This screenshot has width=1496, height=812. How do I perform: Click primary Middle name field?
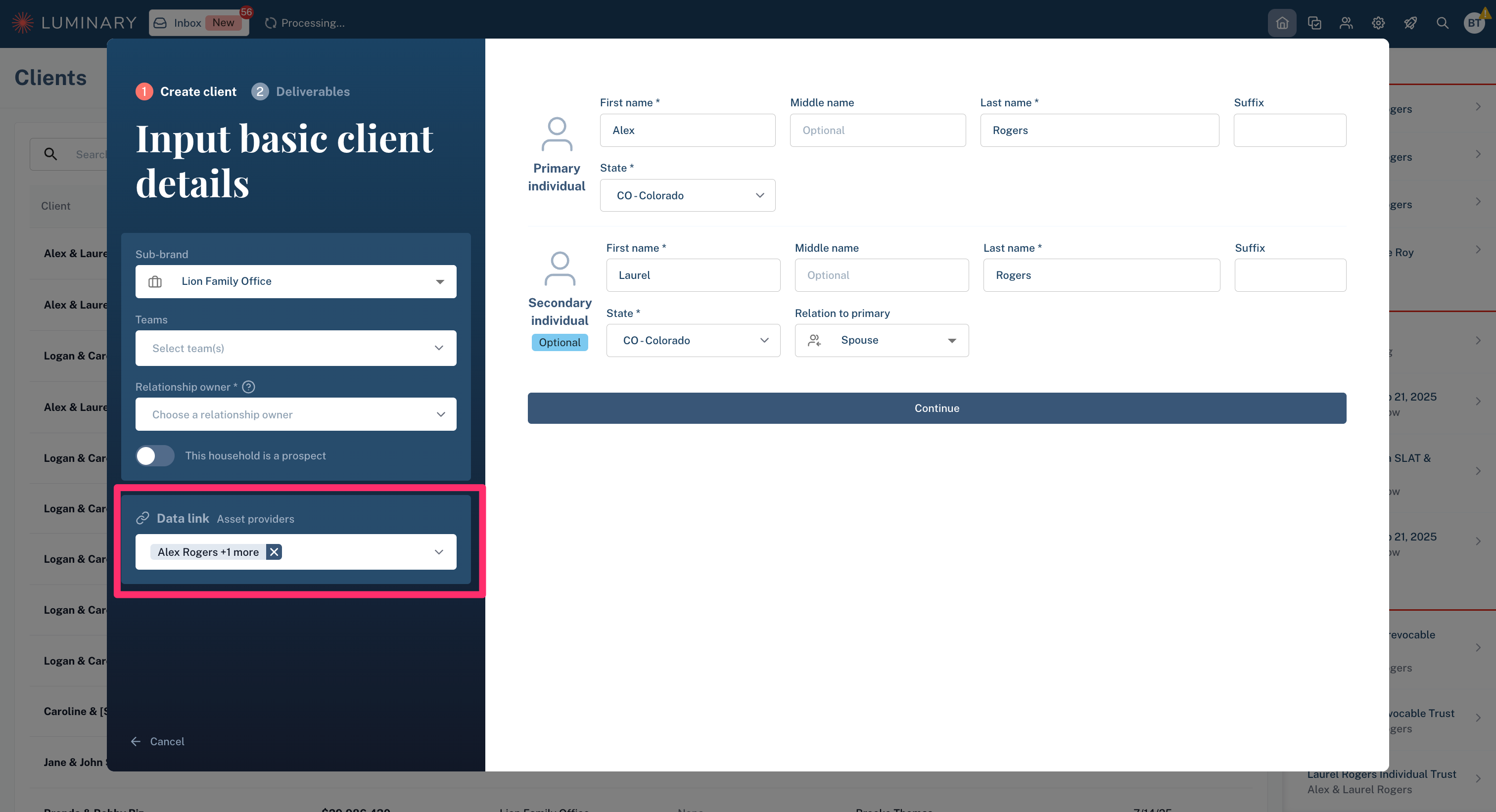(x=878, y=131)
